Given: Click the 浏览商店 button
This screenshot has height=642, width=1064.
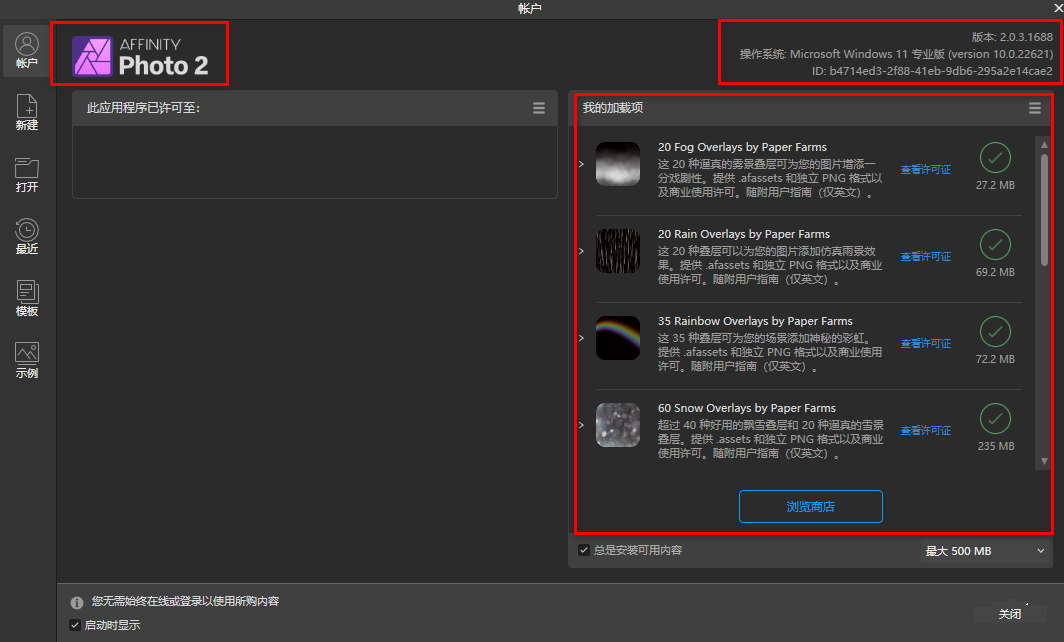Looking at the screenshot, I should pyautogui.click(x=811, y=506).
